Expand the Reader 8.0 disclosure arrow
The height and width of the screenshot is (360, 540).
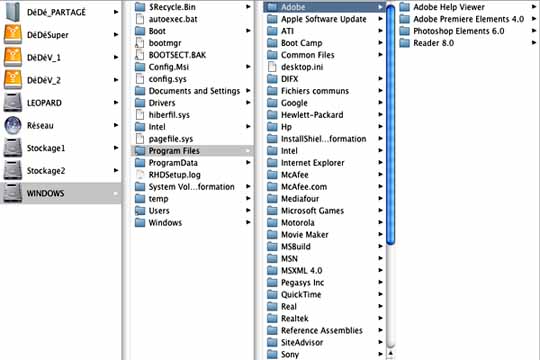534,43
